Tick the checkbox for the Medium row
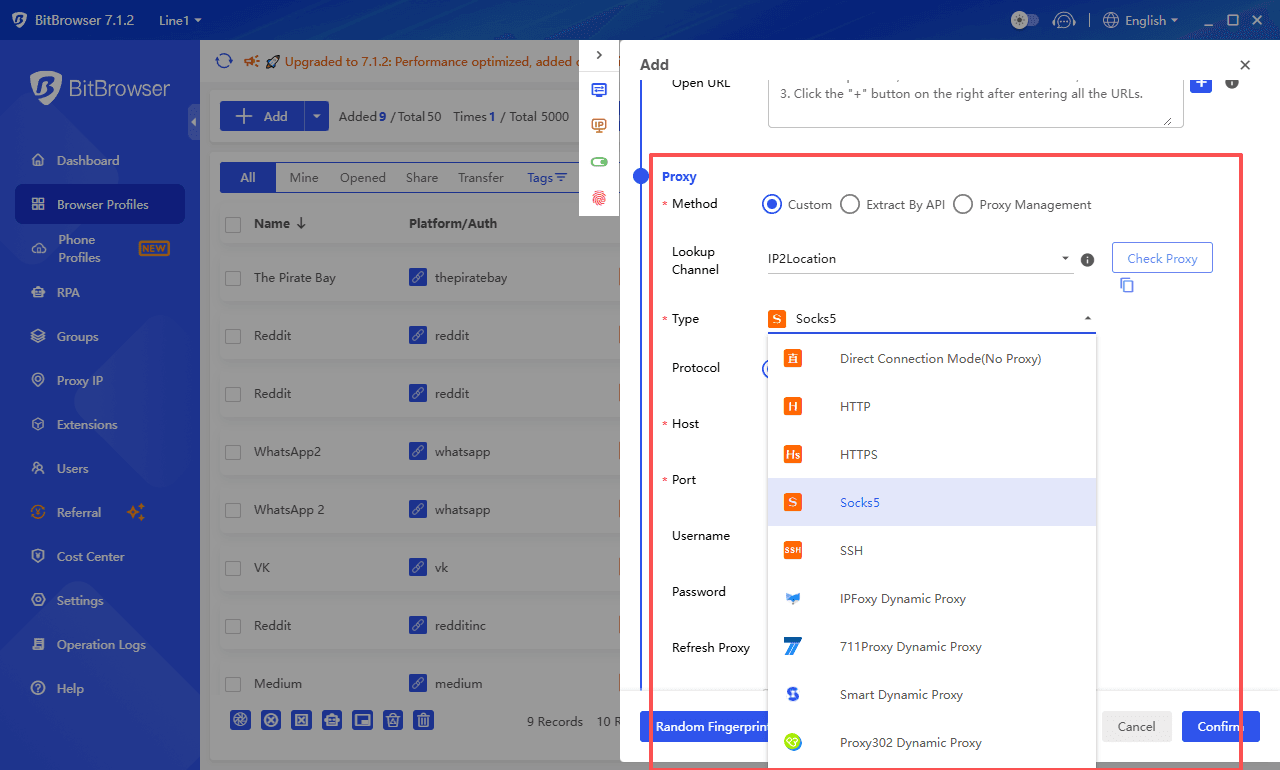Viewport: 1280px width, 770px height. 233,684
